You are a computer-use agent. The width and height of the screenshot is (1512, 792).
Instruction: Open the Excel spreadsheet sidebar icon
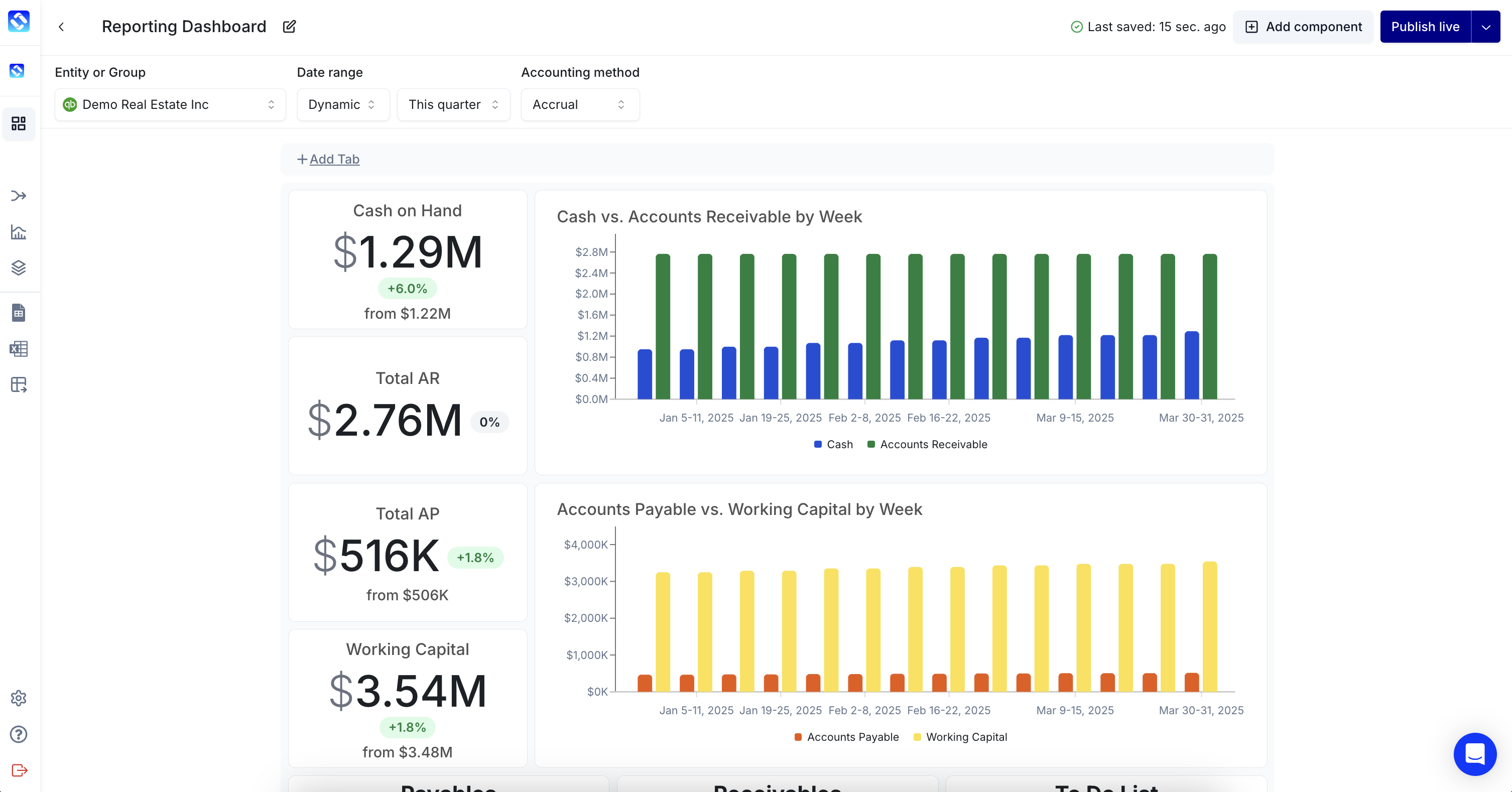point(19,349)
